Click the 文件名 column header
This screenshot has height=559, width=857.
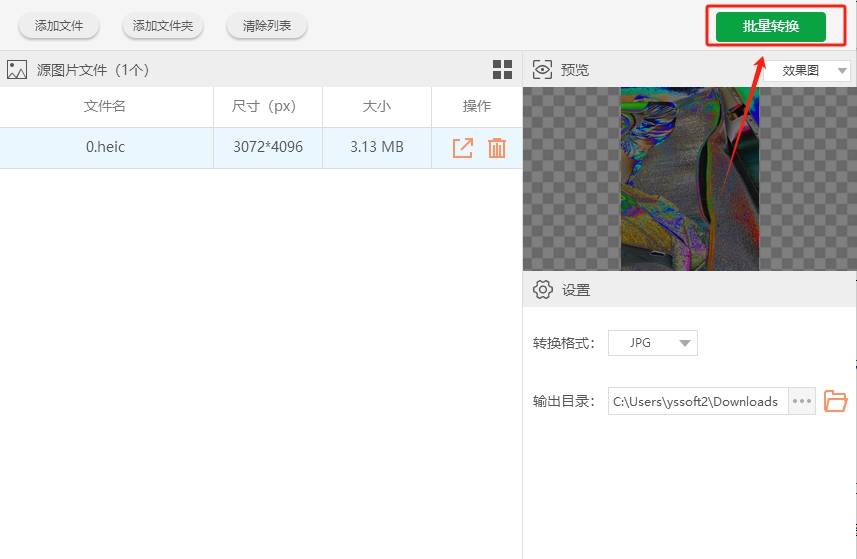pos(105,106)
